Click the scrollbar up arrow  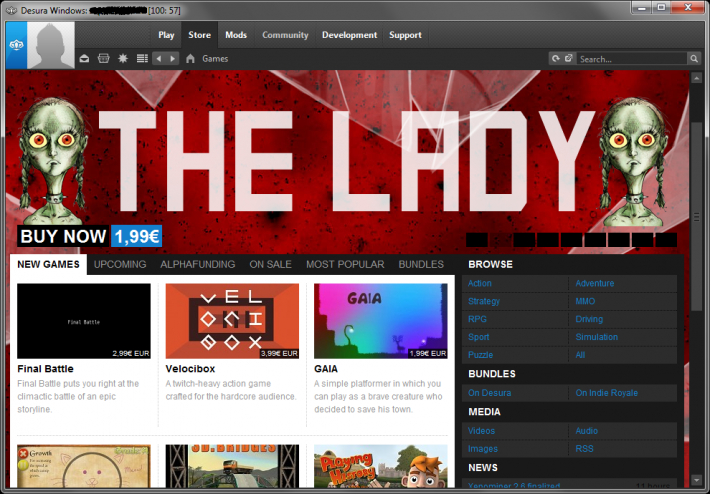[696, 77]
